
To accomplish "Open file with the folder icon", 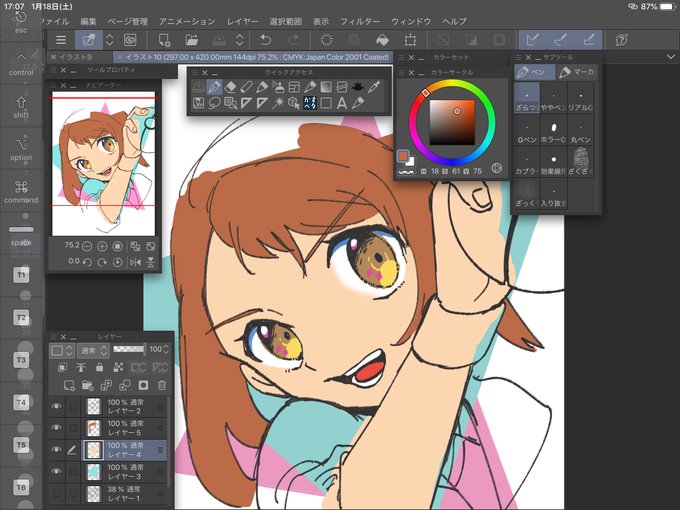I will 191,40.
